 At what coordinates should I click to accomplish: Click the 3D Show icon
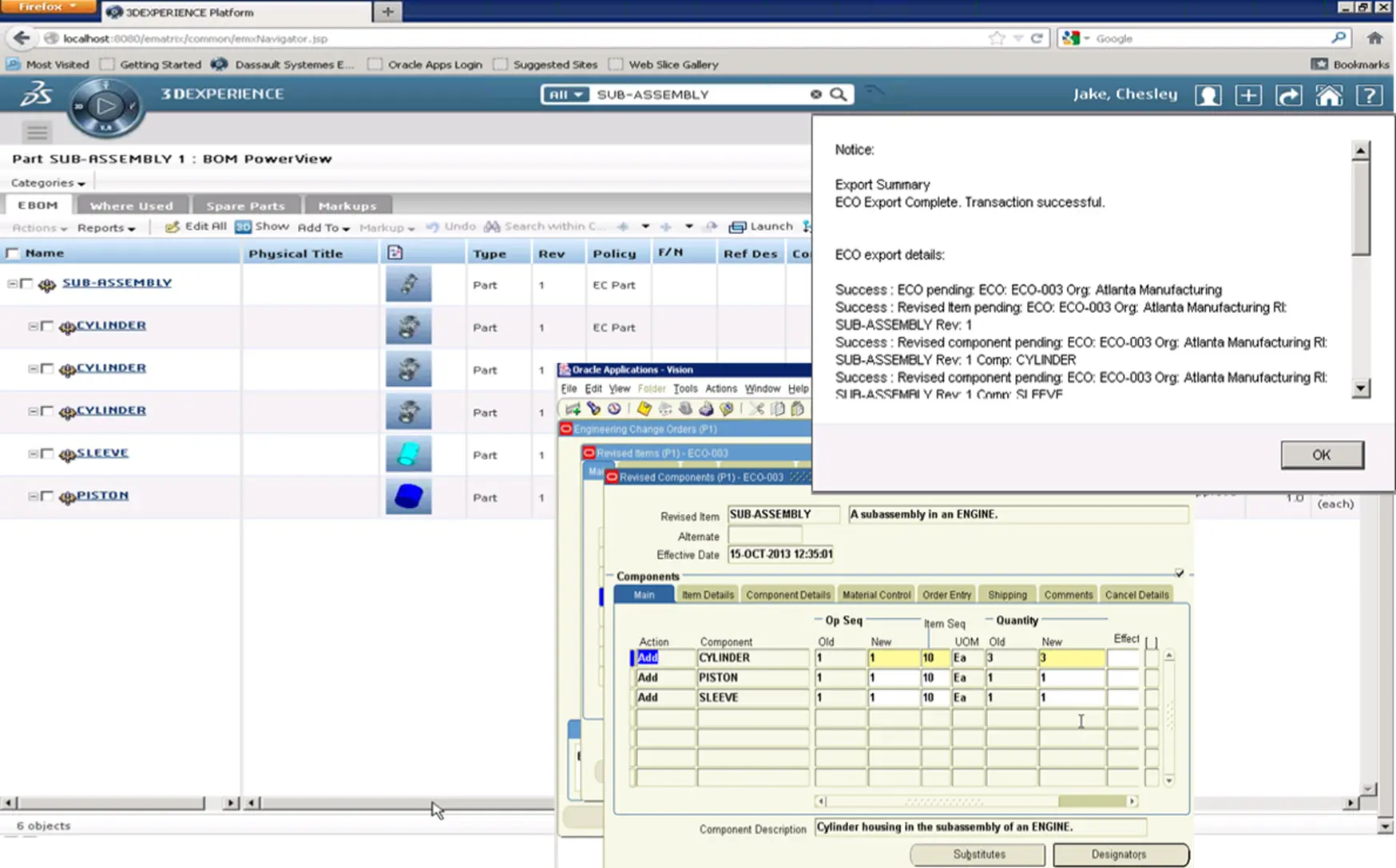pos(244,227)
